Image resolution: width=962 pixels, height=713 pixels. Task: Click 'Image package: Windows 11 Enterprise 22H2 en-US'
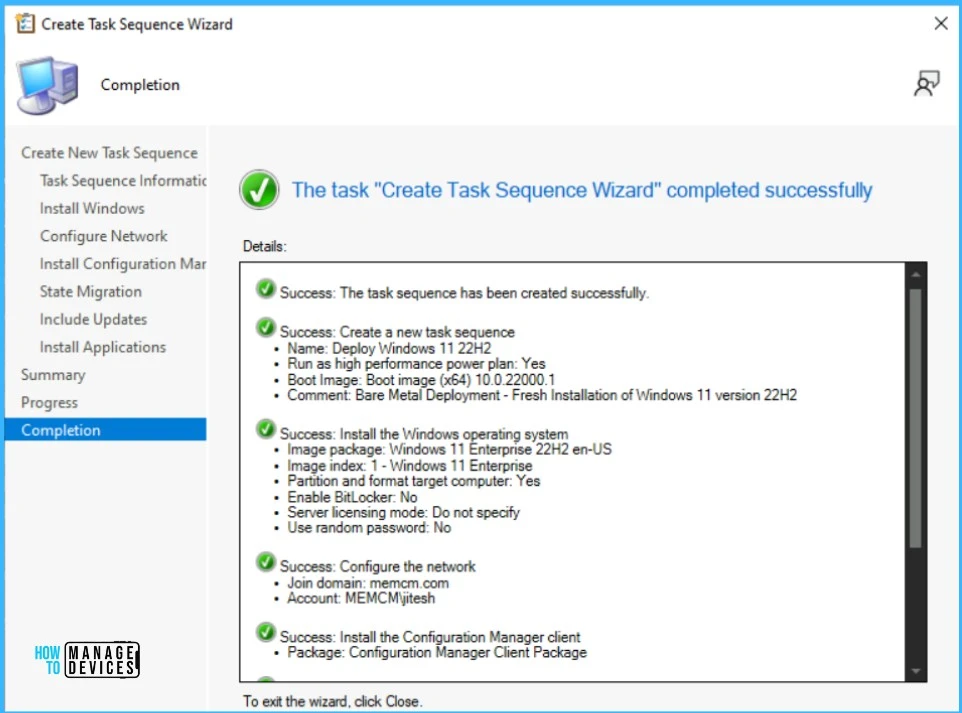(x=449, y=449)
